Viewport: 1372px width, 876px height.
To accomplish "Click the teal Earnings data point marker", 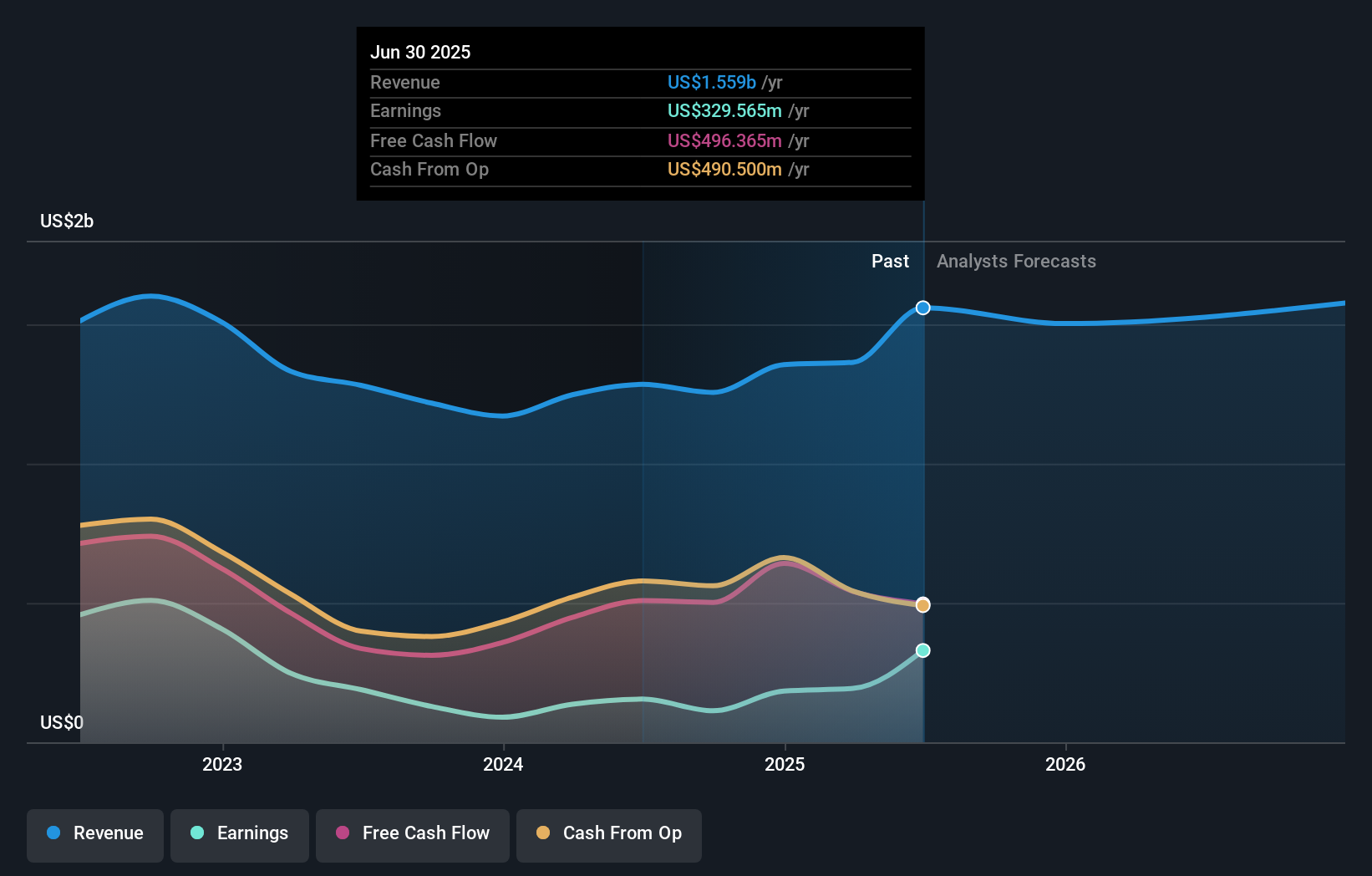I will click(x=922, y=650).
